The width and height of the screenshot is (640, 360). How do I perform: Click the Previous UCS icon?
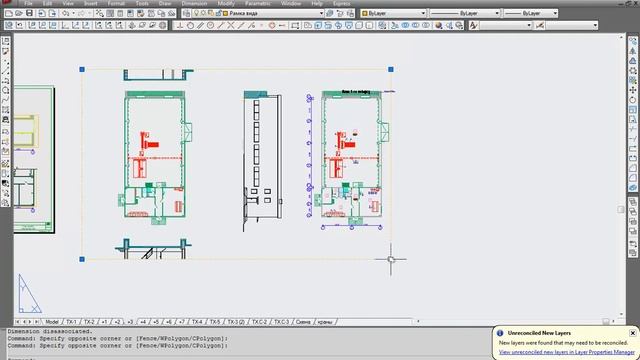click(19, 25)
